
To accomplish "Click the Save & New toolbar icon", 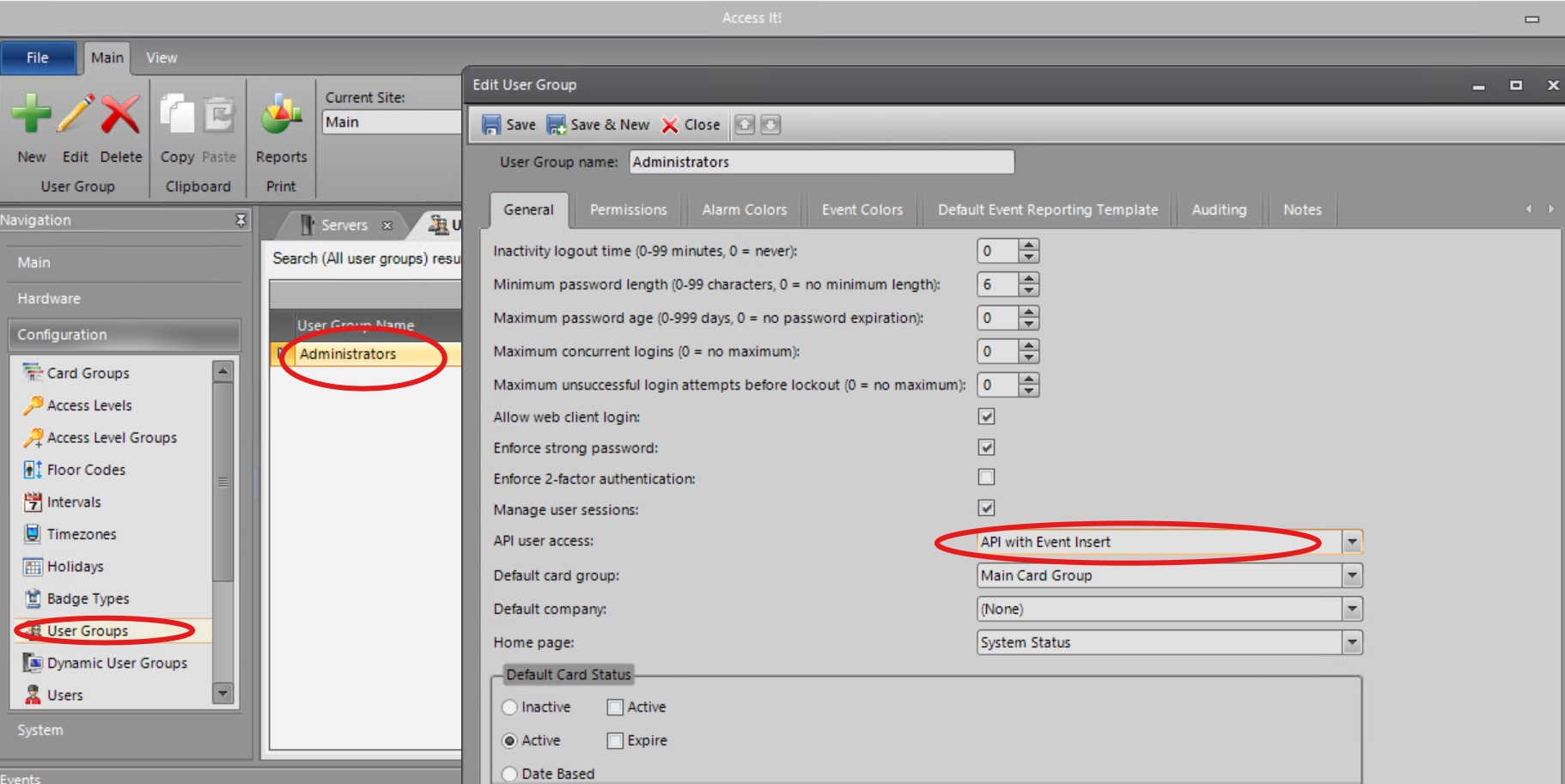I will [x=557, y=125].
